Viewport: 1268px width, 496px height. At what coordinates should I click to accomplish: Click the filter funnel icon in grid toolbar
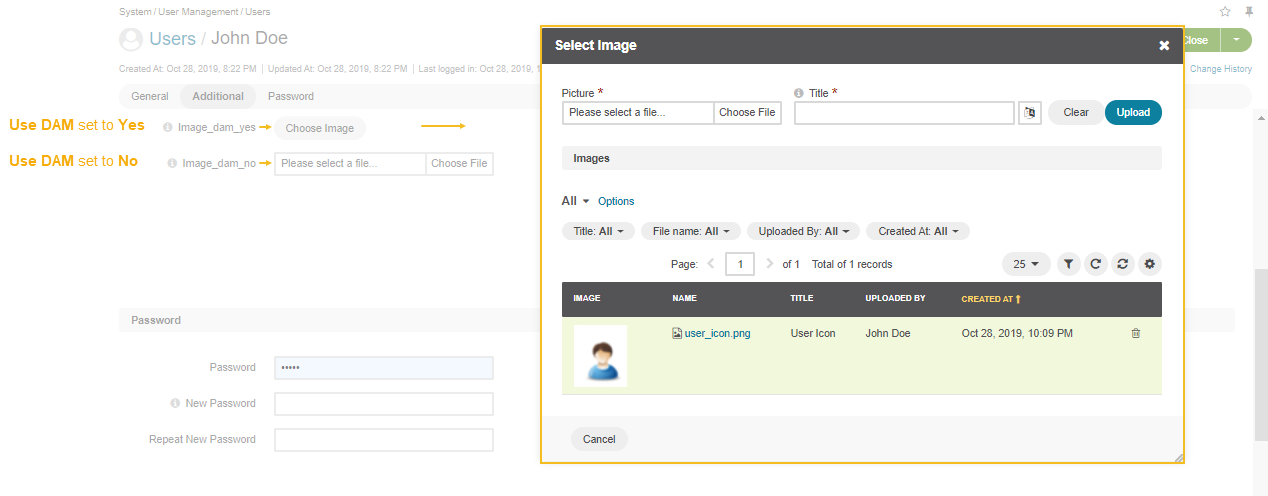pos(1068,264)
